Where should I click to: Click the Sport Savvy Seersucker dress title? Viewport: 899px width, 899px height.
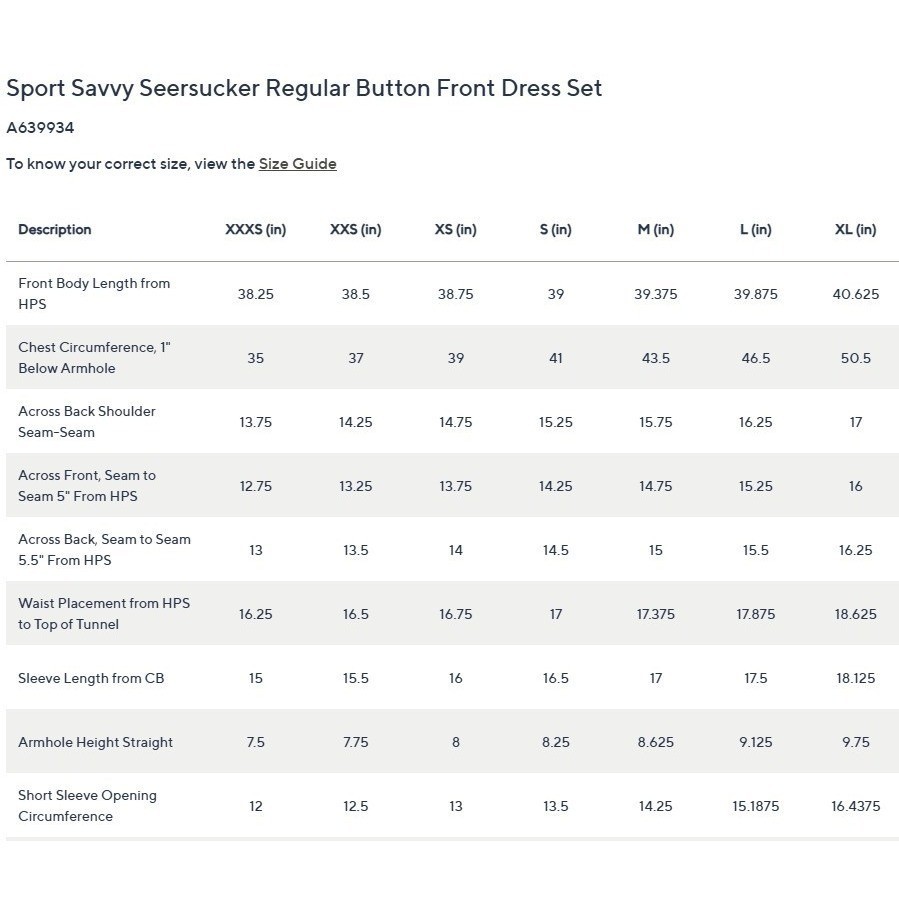[304, 88]
